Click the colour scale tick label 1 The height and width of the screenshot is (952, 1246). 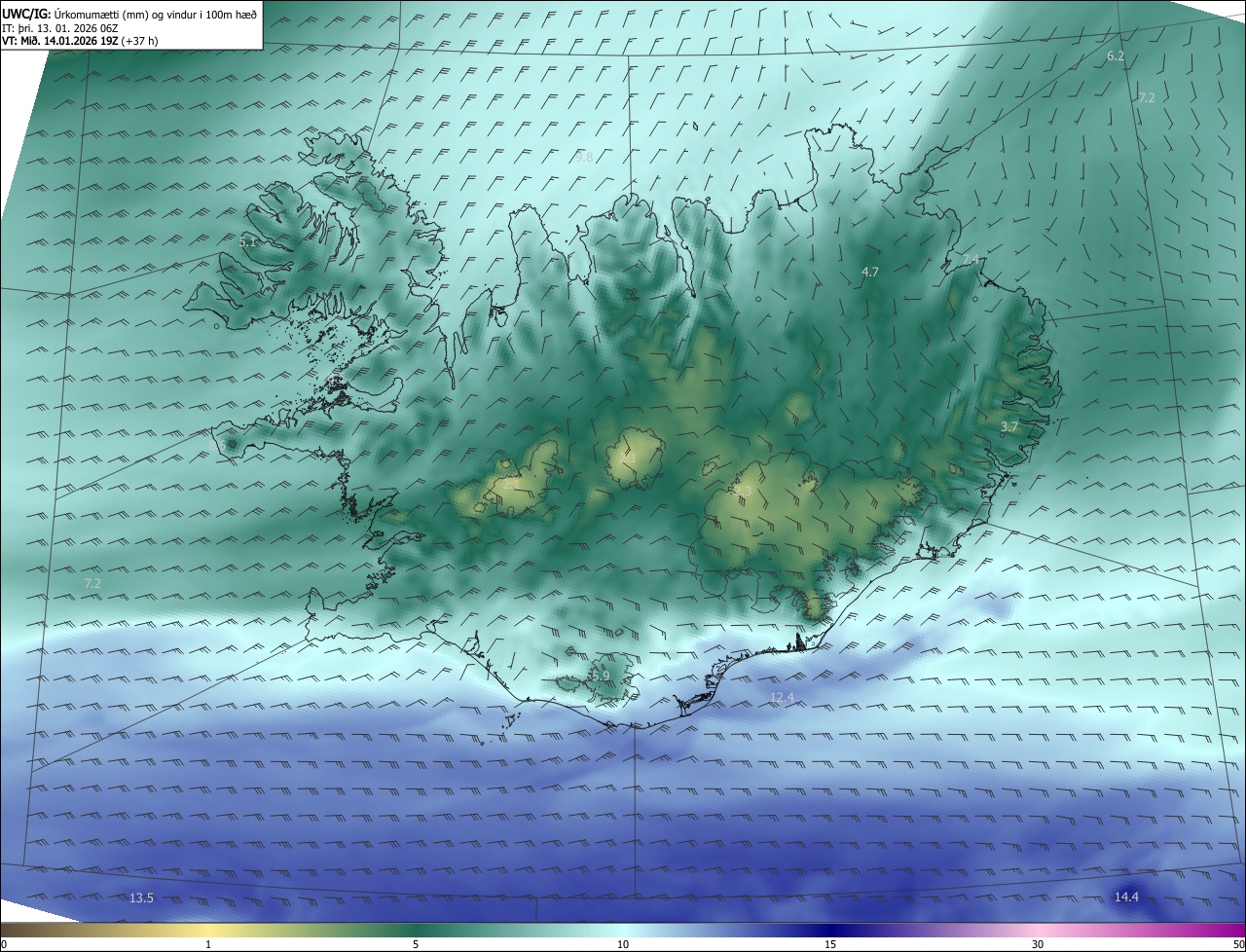(x=208, y=945)
